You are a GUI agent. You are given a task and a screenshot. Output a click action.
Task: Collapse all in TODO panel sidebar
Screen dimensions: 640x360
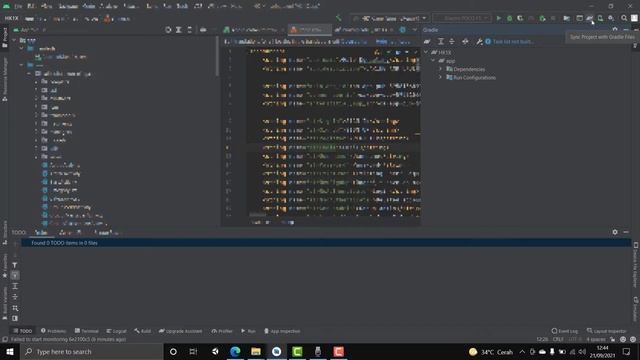15,297
